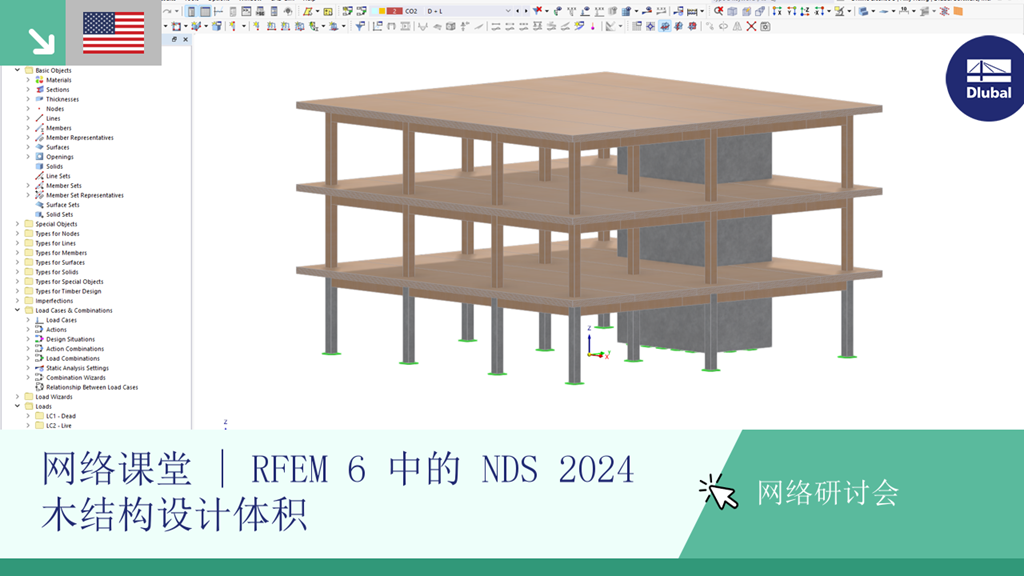
Task: Select Solids in the navigator tree
Action: [x=55, y=167]
